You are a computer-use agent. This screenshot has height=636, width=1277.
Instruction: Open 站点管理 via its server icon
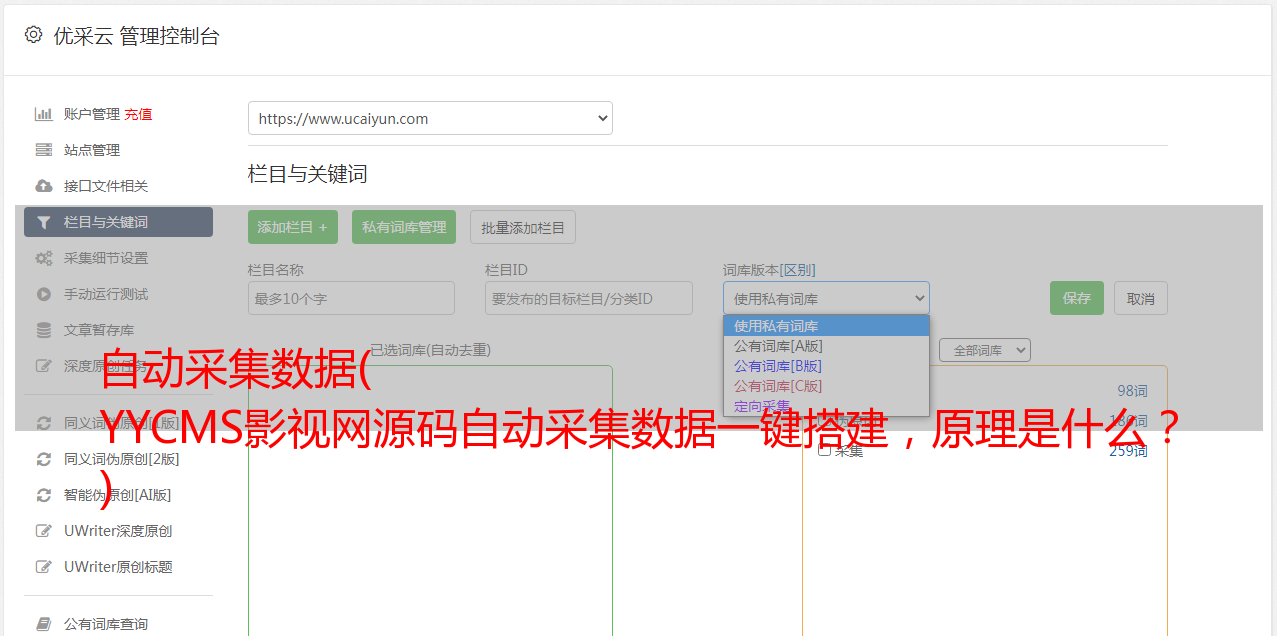pos(44,150)
